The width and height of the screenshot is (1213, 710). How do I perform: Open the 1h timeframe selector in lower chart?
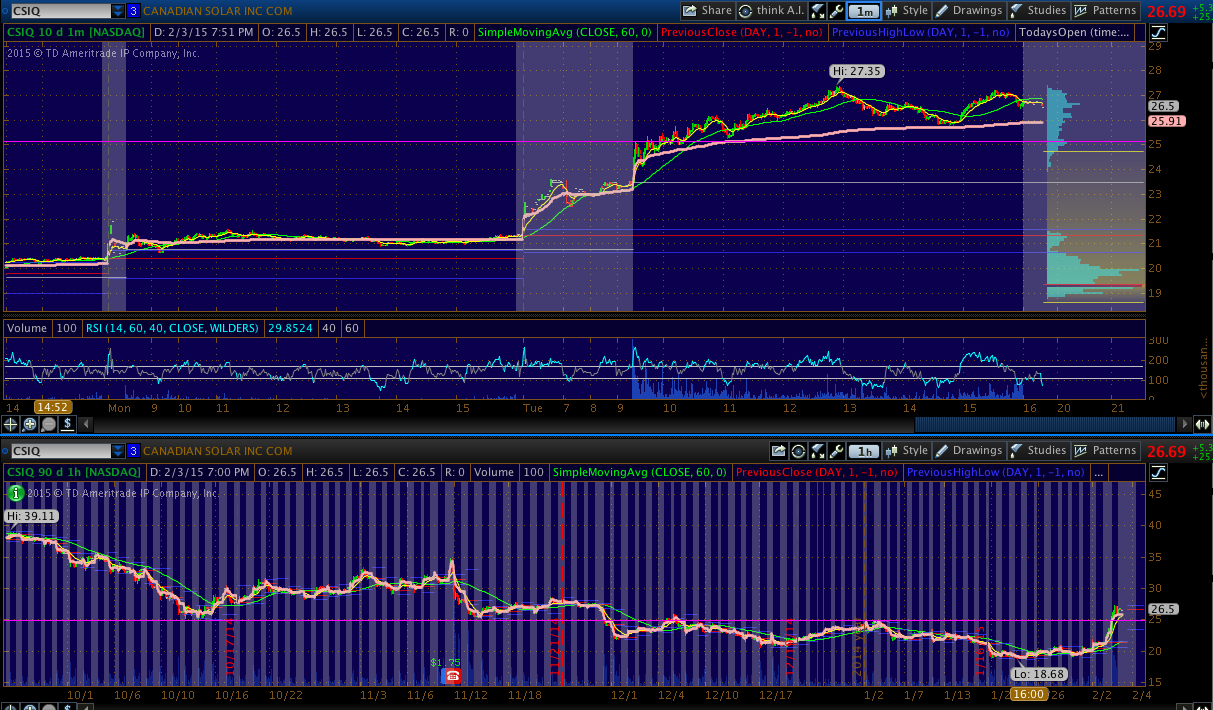(x=864, y=451)
